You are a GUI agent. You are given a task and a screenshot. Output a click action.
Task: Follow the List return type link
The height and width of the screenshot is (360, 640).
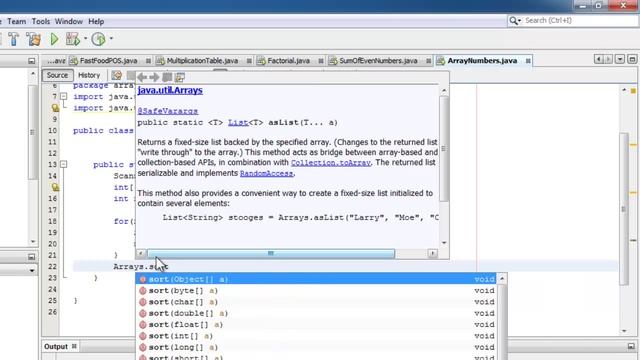point(238,122)
